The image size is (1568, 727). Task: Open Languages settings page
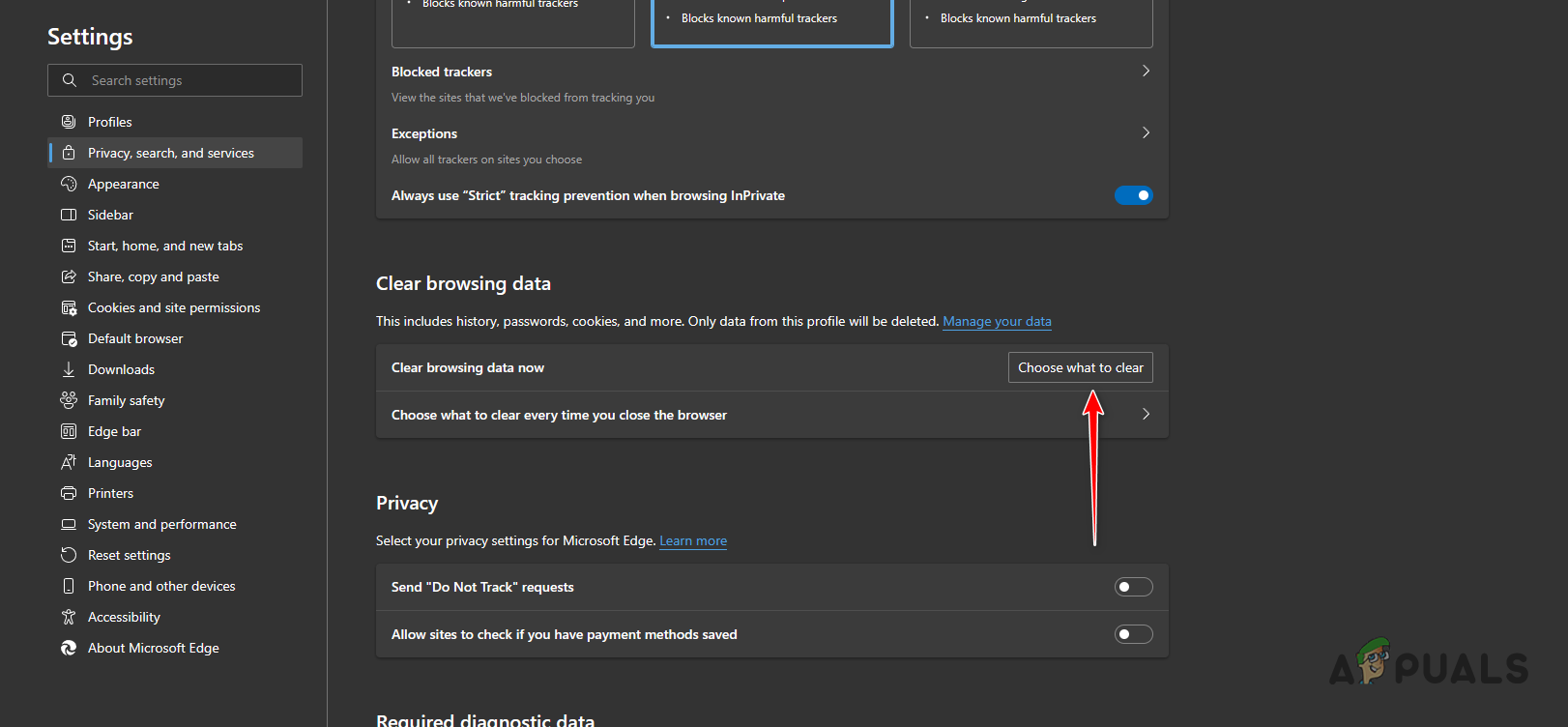point(175,462)
